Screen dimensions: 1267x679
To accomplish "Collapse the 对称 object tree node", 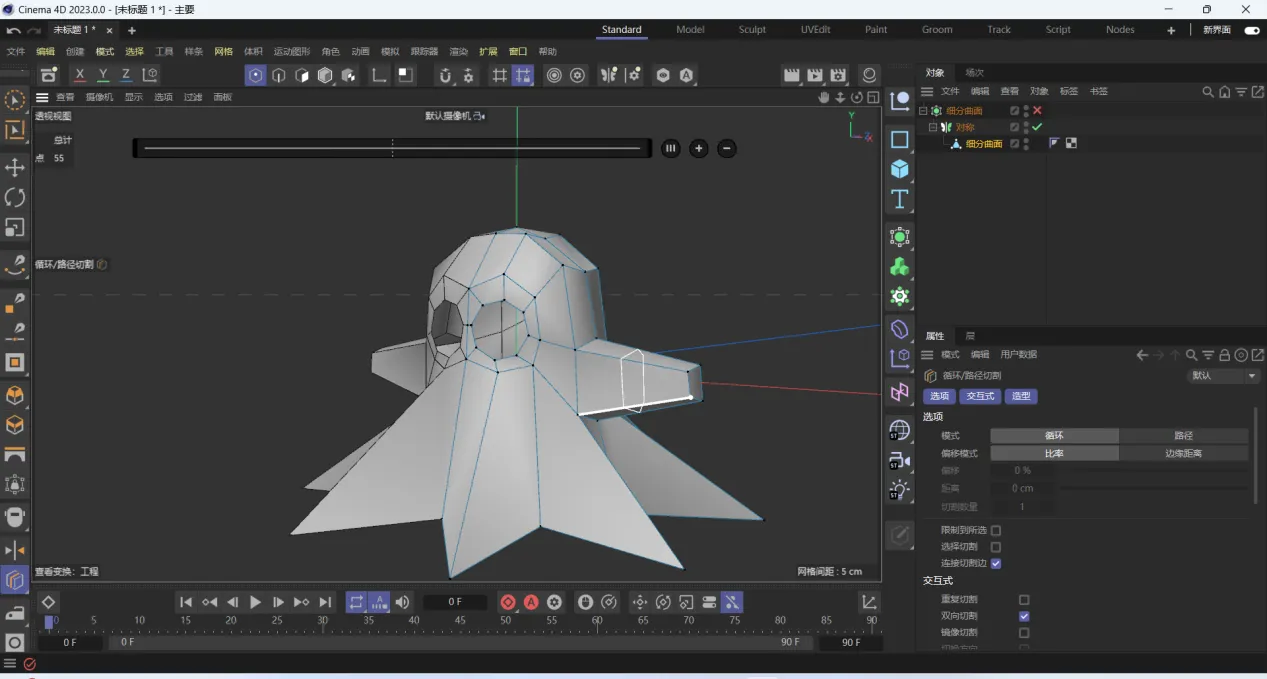I will point(933,127).
